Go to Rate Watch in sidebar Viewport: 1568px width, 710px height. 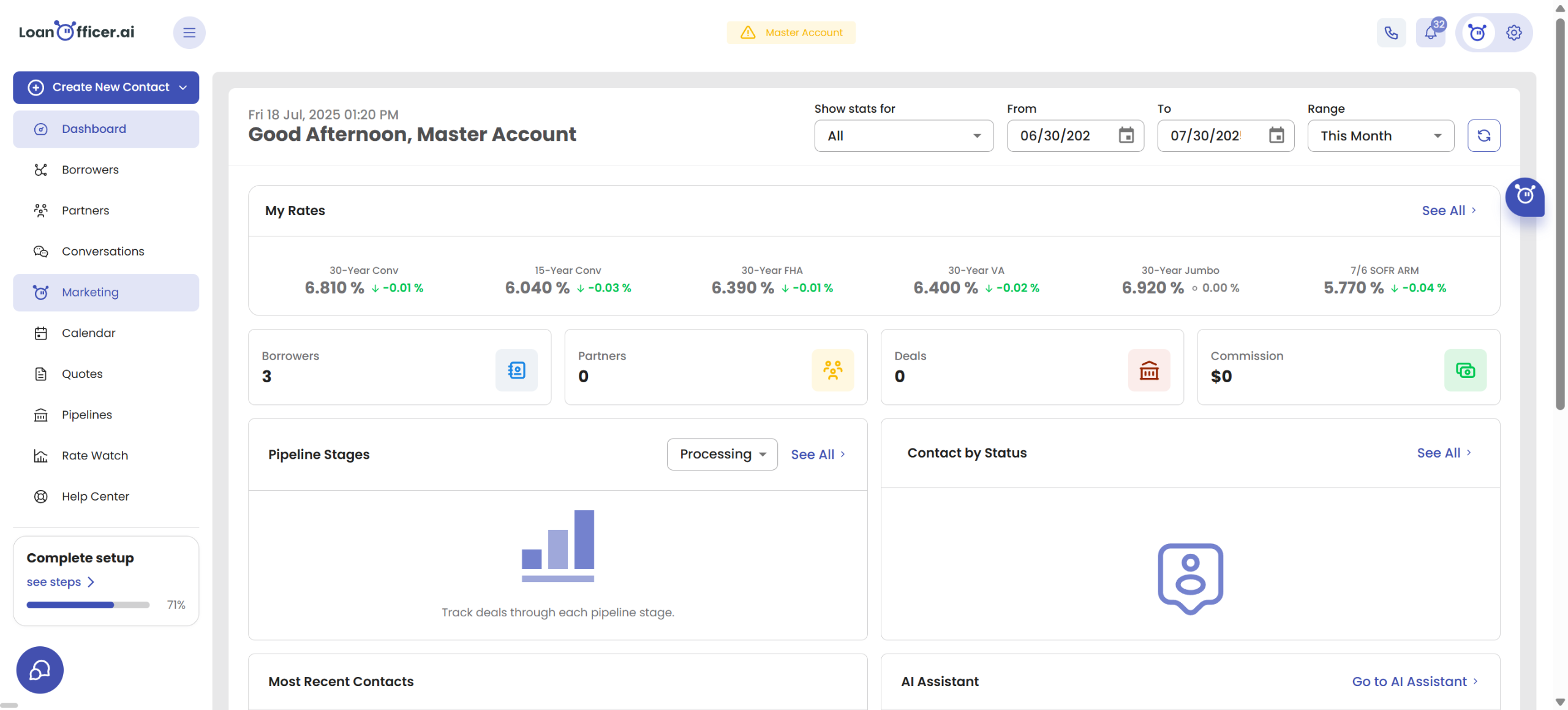click(95, 455)
